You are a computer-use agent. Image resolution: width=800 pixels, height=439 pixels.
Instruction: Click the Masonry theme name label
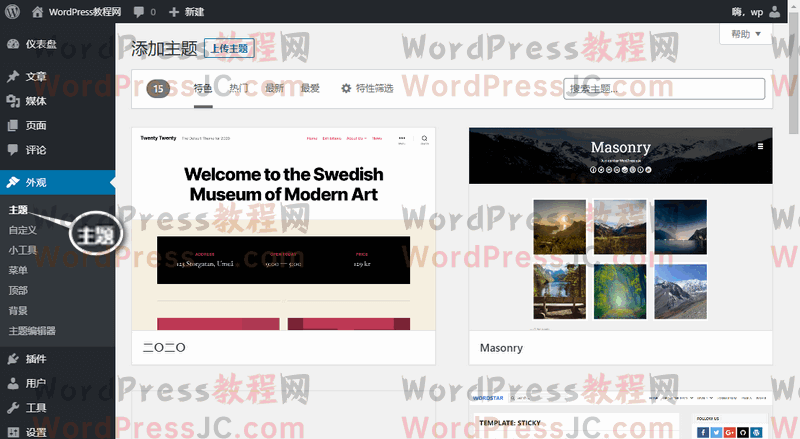pos(501,348)
